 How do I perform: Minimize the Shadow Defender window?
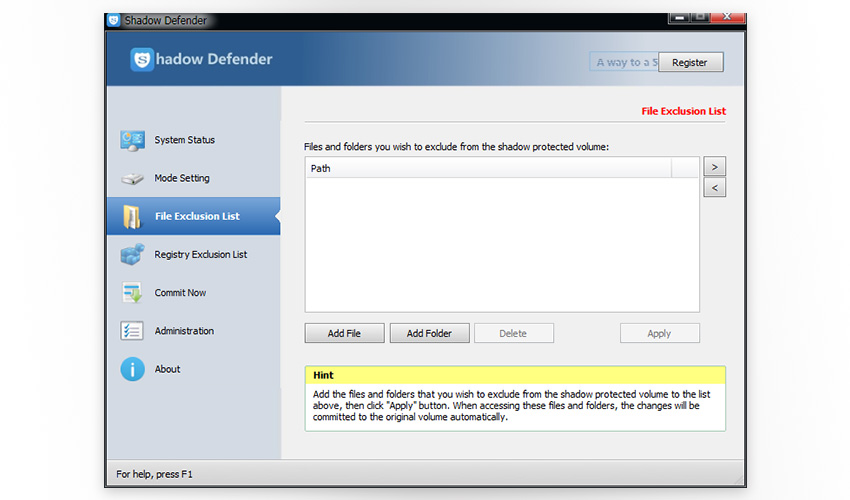679,17
